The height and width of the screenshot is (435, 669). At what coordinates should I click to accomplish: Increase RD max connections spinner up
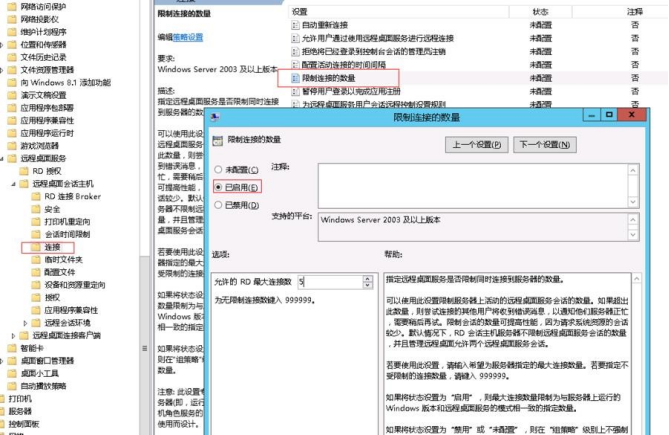[x=367, y=278]
